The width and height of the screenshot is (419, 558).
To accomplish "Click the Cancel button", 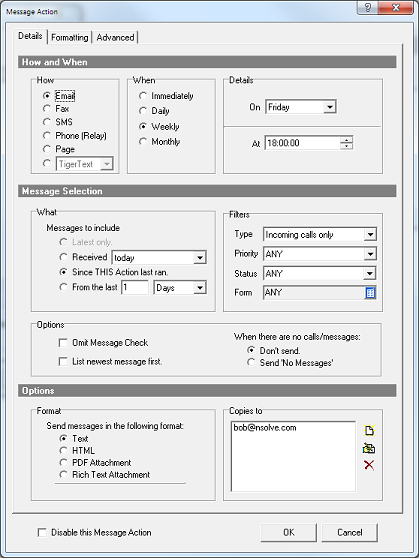I will point(350,532).
